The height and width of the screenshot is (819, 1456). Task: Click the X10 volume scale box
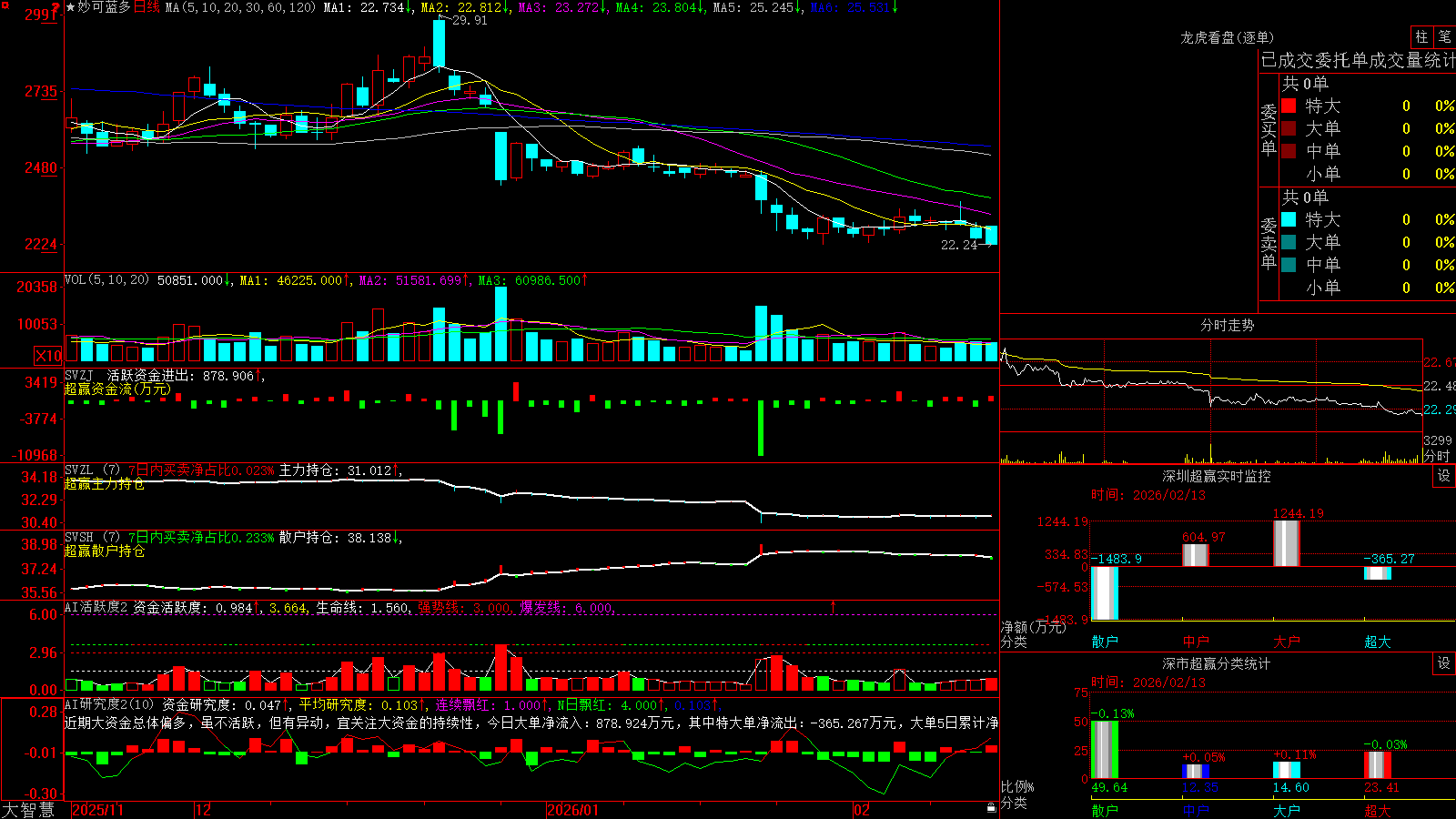(48, 356)
